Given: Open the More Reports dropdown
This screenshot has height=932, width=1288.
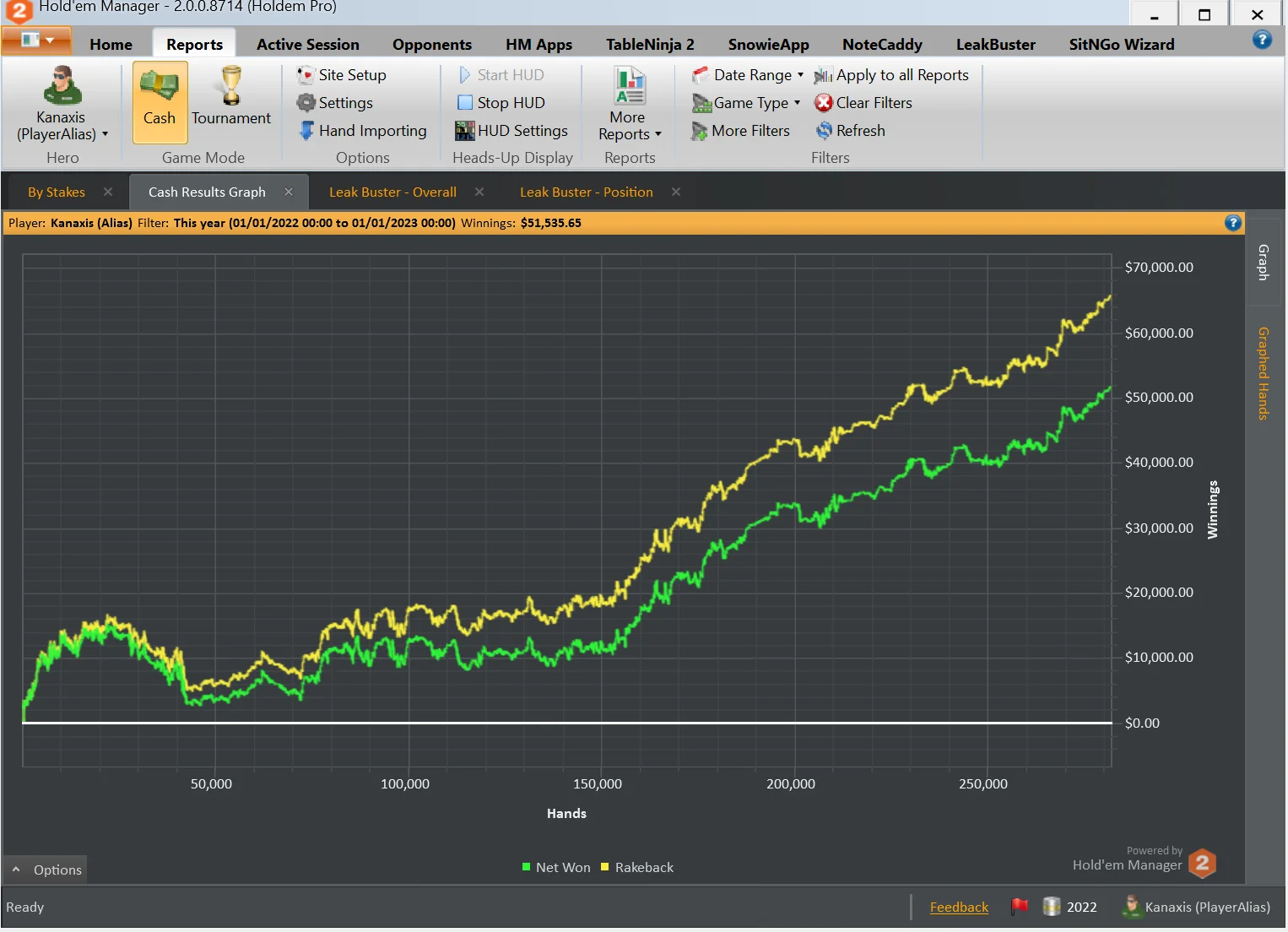Looking at the screenshot, I should 630,106.
